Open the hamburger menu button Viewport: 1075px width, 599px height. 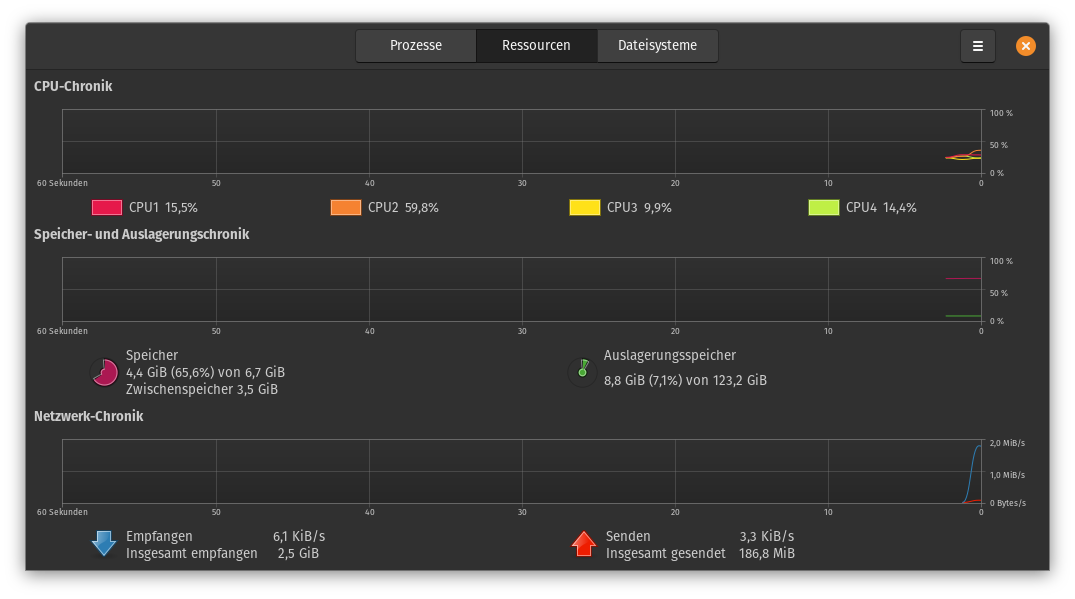pyautogui.click(x=978, y=46)
